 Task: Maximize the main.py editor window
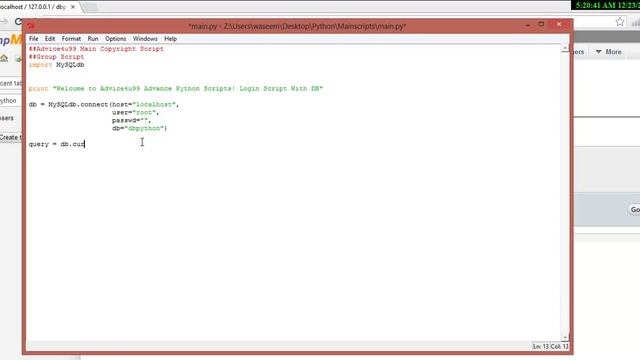tap(541, 24)
